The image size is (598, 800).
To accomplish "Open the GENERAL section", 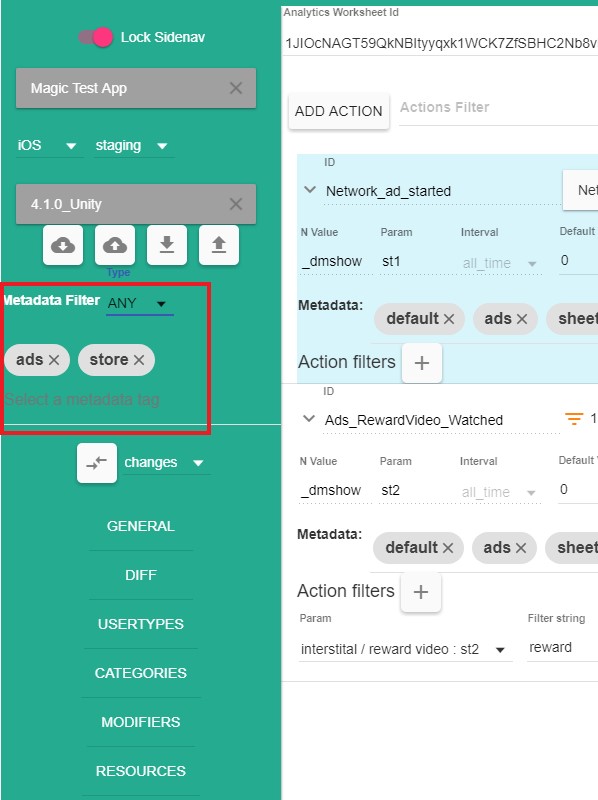I will (141, 526).
